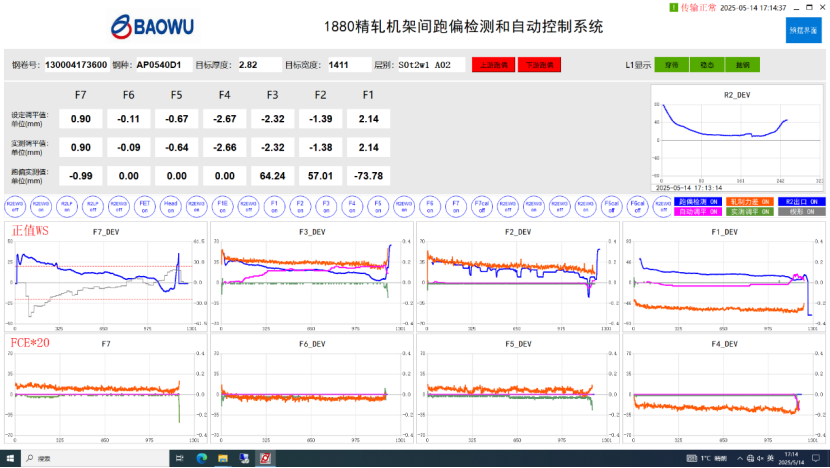Click the 预摆界面 button at top right
The height and width of the screenshot is (468, 830).
[x=804, y=30]
